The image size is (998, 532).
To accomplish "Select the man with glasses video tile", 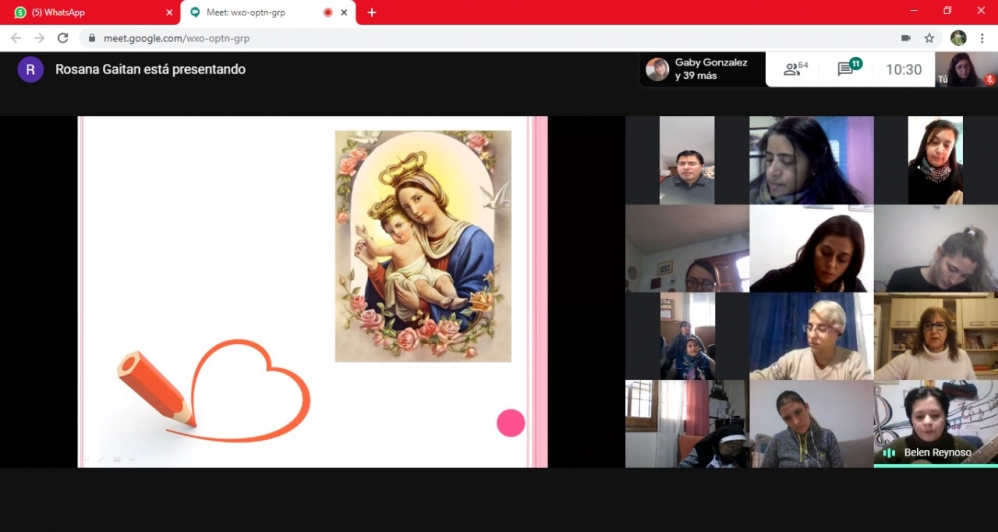I will point(687,160).
